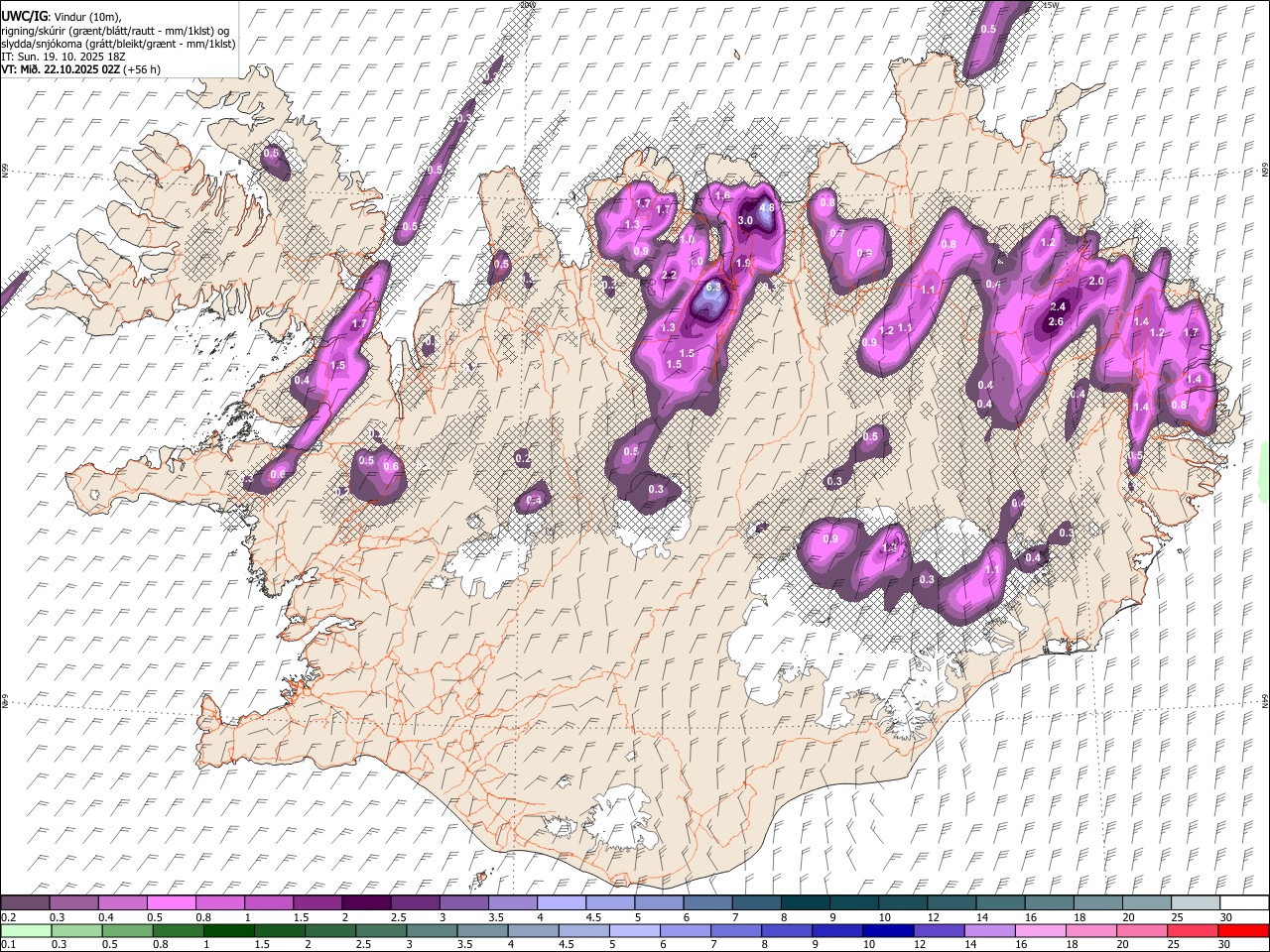Click the dark blue 10 swatch in the lower legend
Screen dimensions: 1270x952
point(886,930)
